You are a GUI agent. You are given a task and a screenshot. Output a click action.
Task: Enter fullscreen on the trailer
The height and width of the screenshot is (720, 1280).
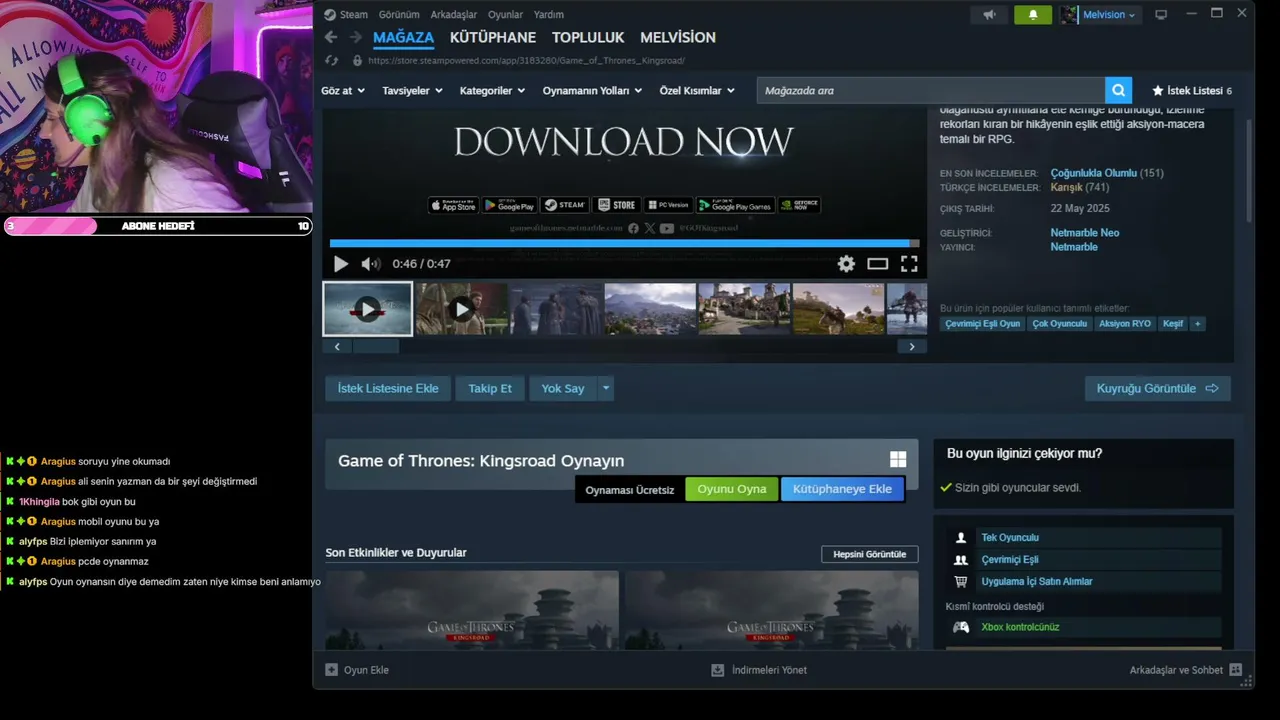[909, 264]
